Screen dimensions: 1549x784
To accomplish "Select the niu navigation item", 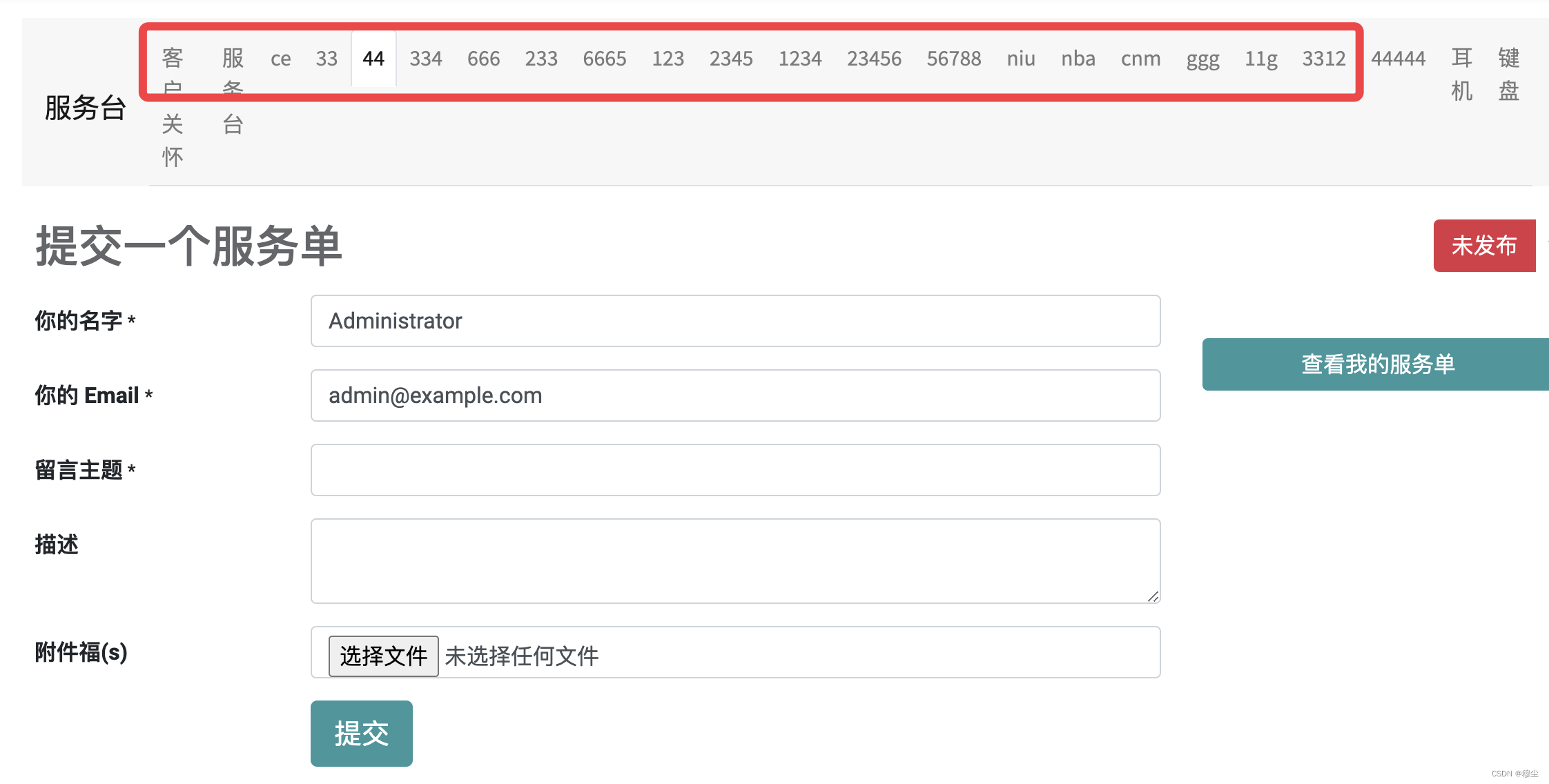I will coord(1020,59).
